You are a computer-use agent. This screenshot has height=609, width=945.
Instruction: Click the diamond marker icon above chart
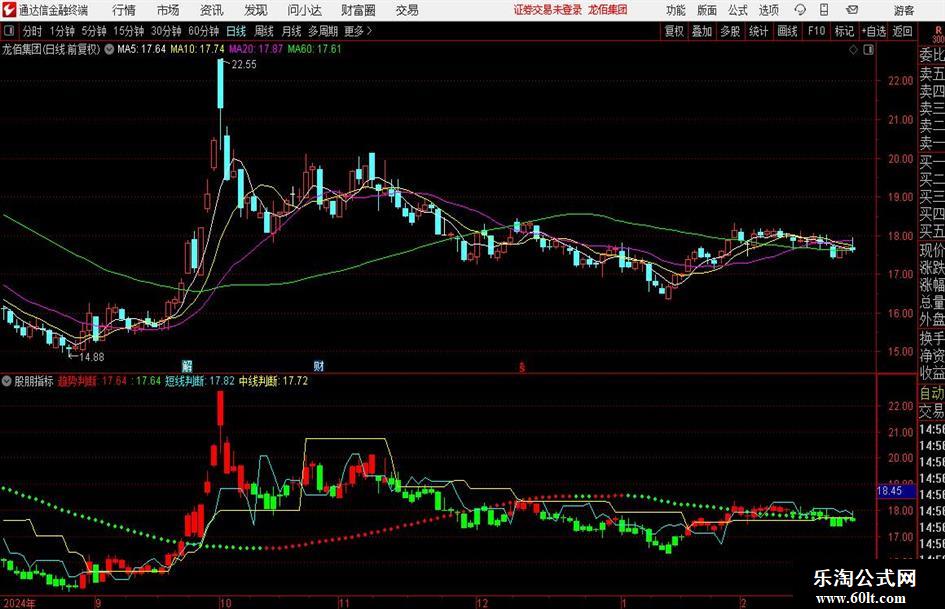[853, 50]
